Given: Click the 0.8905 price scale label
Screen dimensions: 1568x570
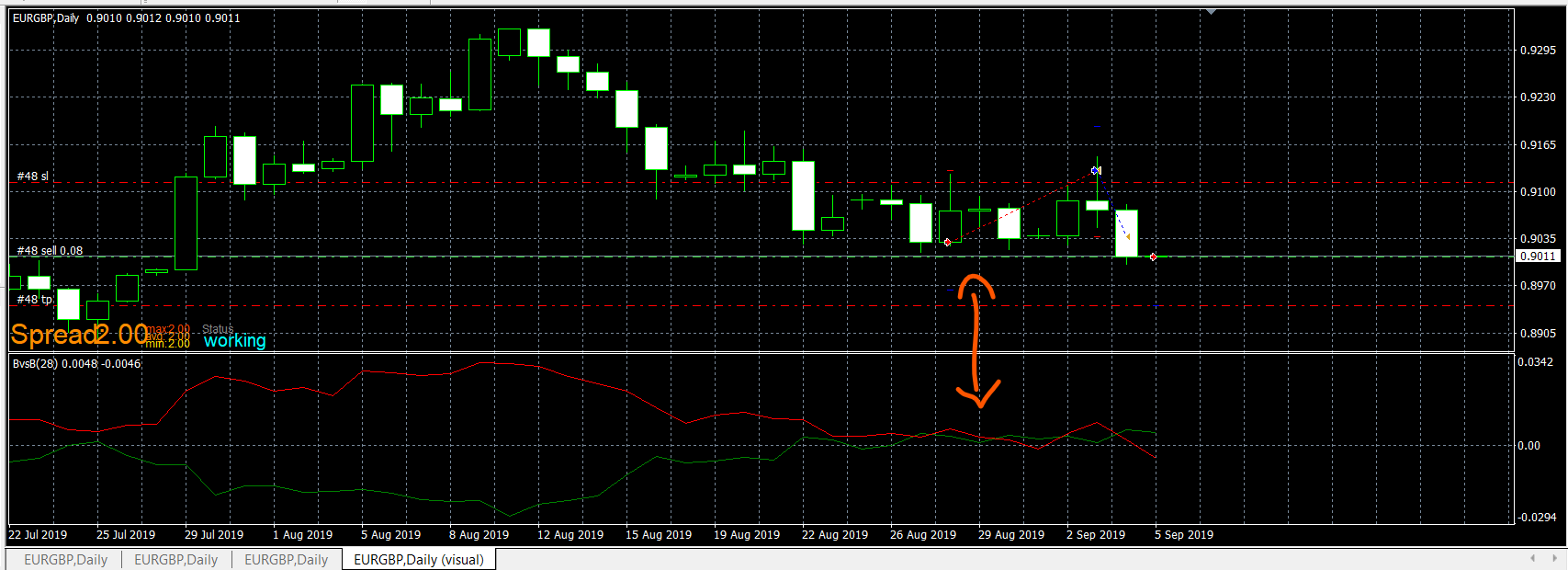Looking at the screenshot, I should pos(1538,334).
